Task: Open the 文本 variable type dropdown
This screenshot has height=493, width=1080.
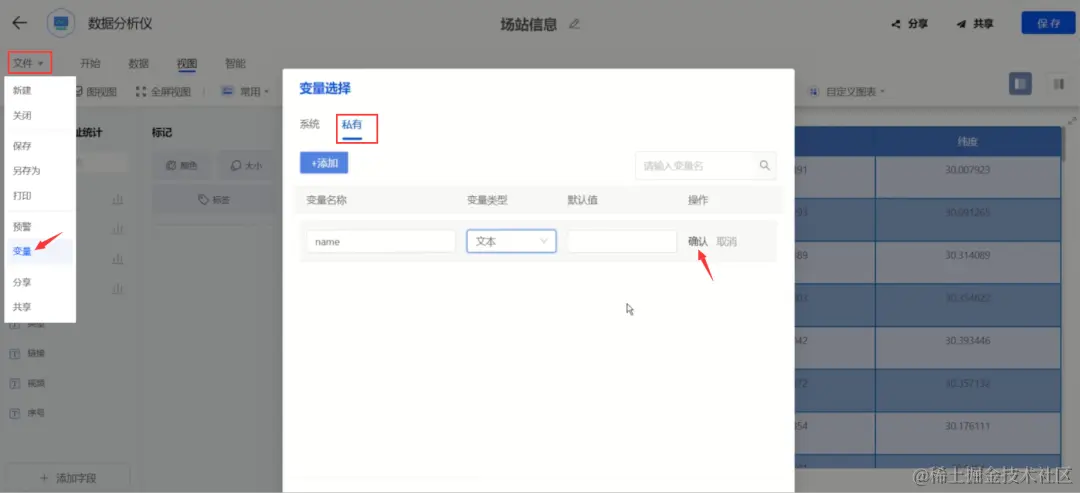Action: tap(511, 241)
